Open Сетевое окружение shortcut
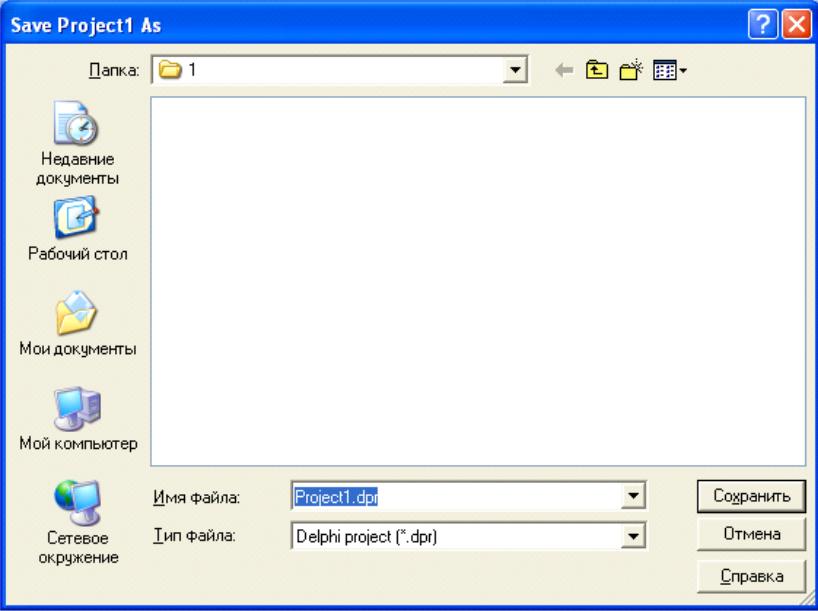 tap(78, 522)
